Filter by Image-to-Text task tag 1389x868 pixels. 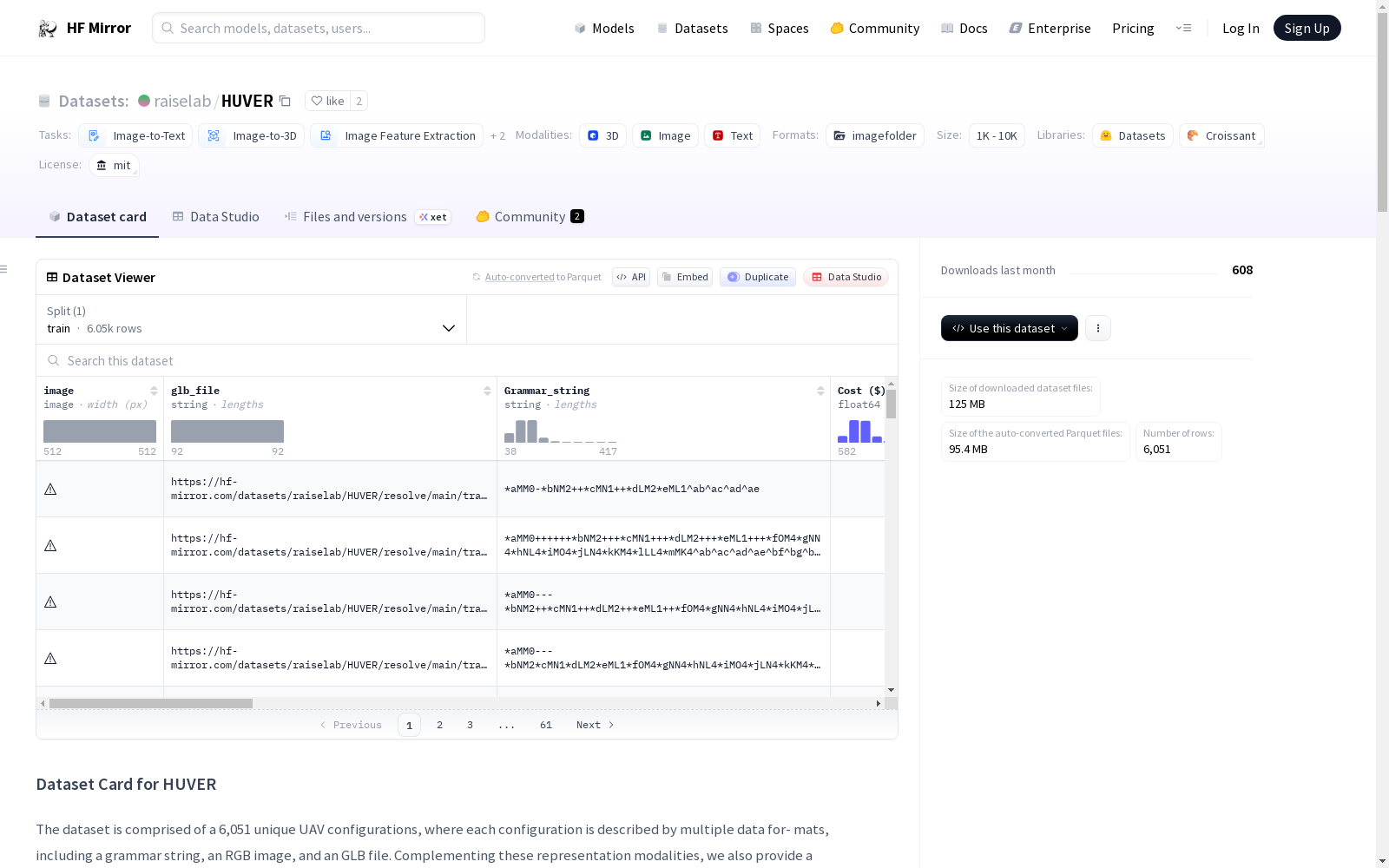point(135,135)
